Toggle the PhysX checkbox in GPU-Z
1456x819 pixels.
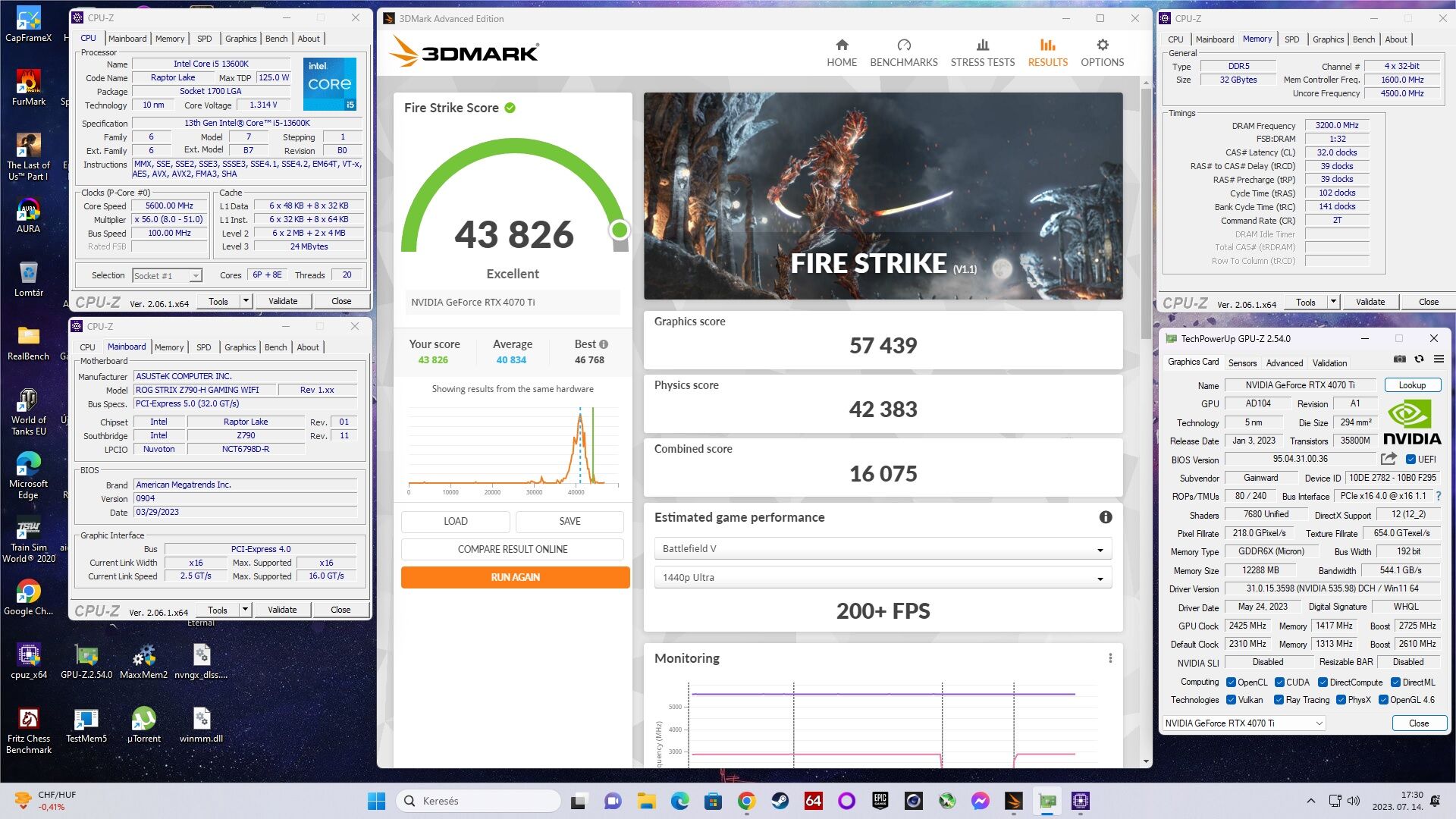click(1341, 699)
